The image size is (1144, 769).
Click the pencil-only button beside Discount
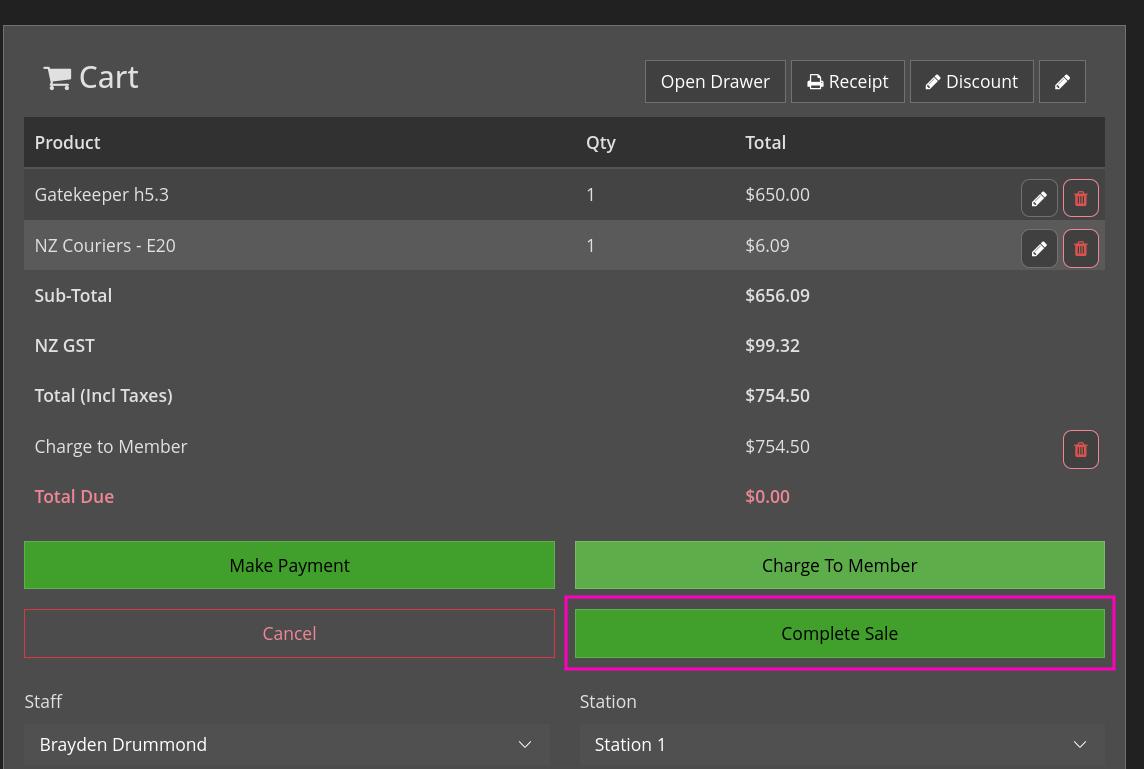coord(1062,82)
